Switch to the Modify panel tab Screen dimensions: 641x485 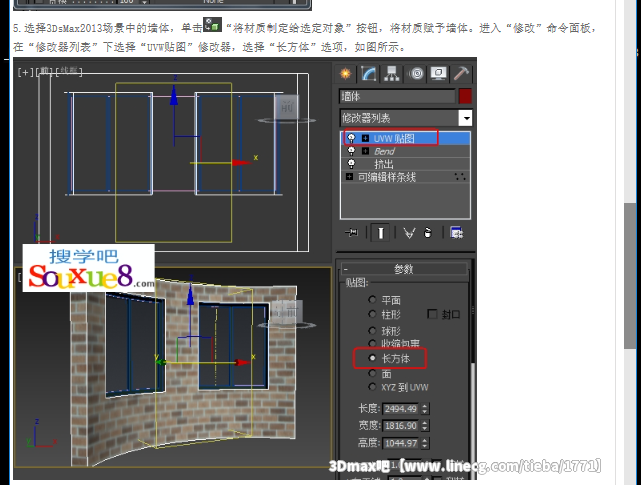tap(368, 74)
